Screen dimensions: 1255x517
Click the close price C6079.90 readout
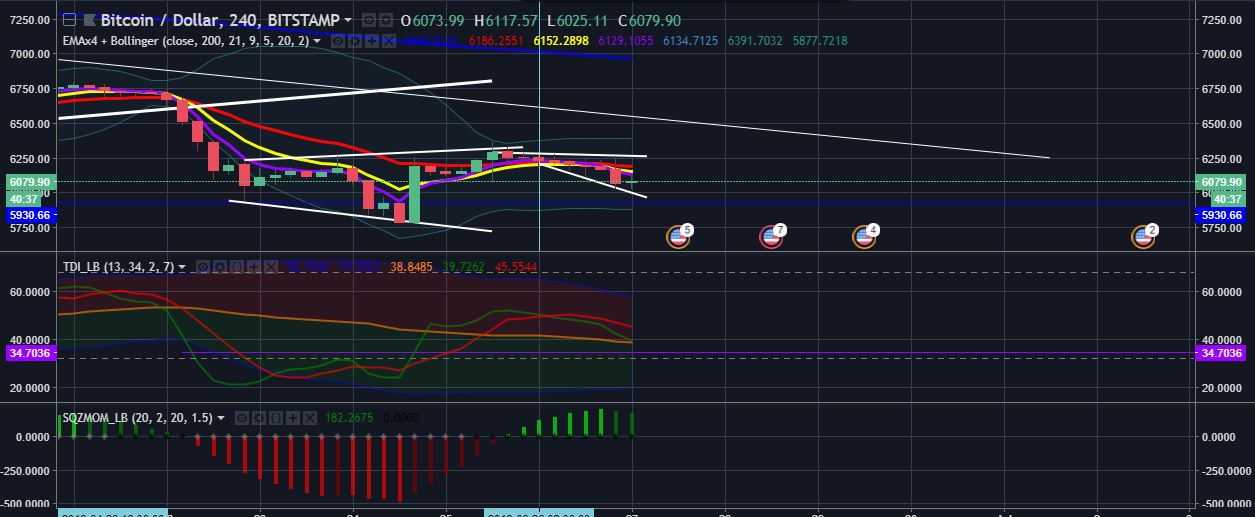[x=650, y=20]
